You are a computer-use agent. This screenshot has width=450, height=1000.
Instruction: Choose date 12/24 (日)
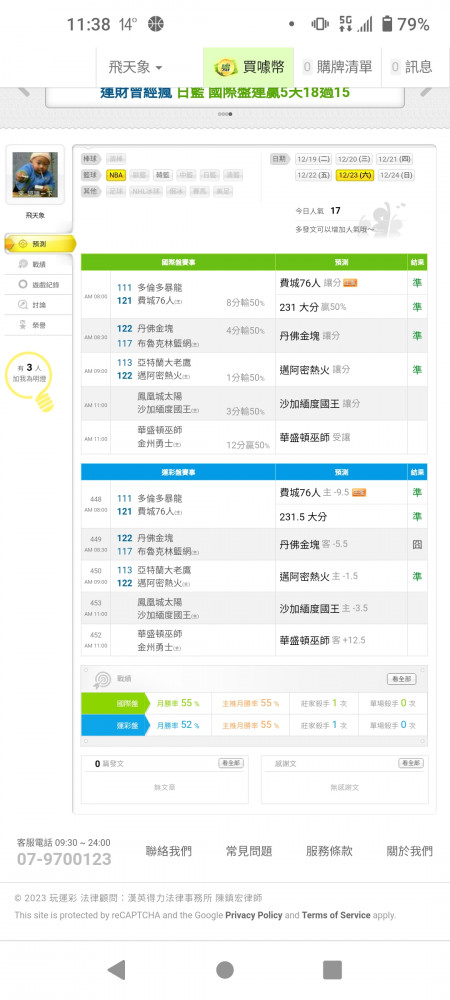click(396, 175)
